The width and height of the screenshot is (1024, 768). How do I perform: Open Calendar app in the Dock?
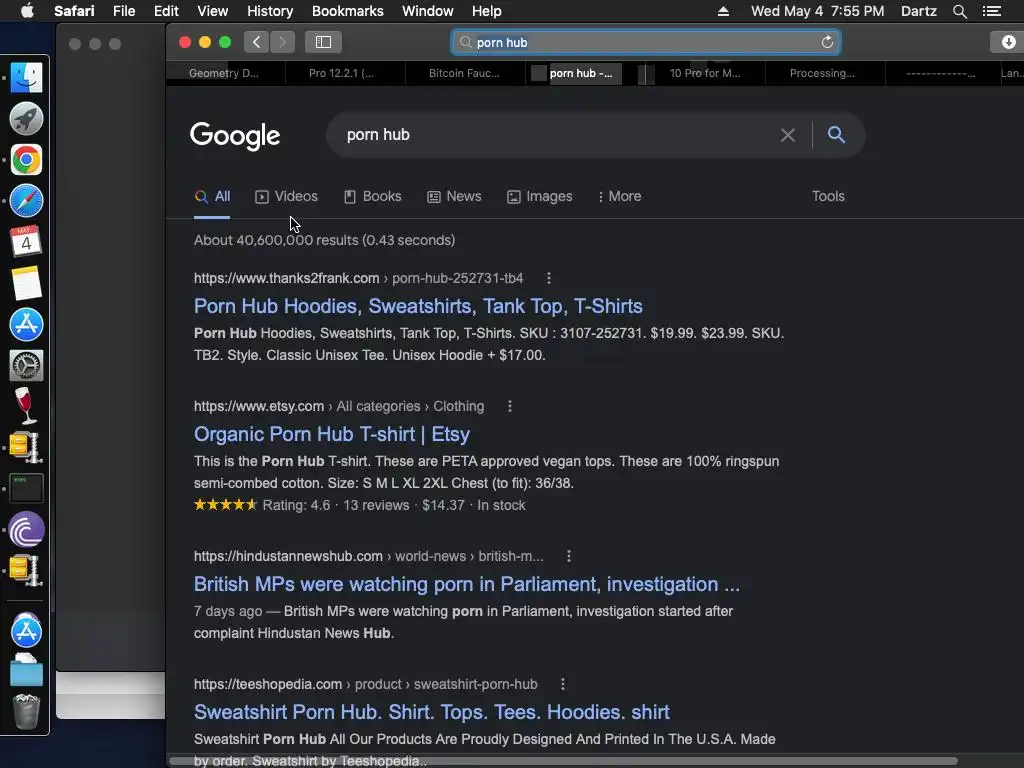click(x=26, y=242)
